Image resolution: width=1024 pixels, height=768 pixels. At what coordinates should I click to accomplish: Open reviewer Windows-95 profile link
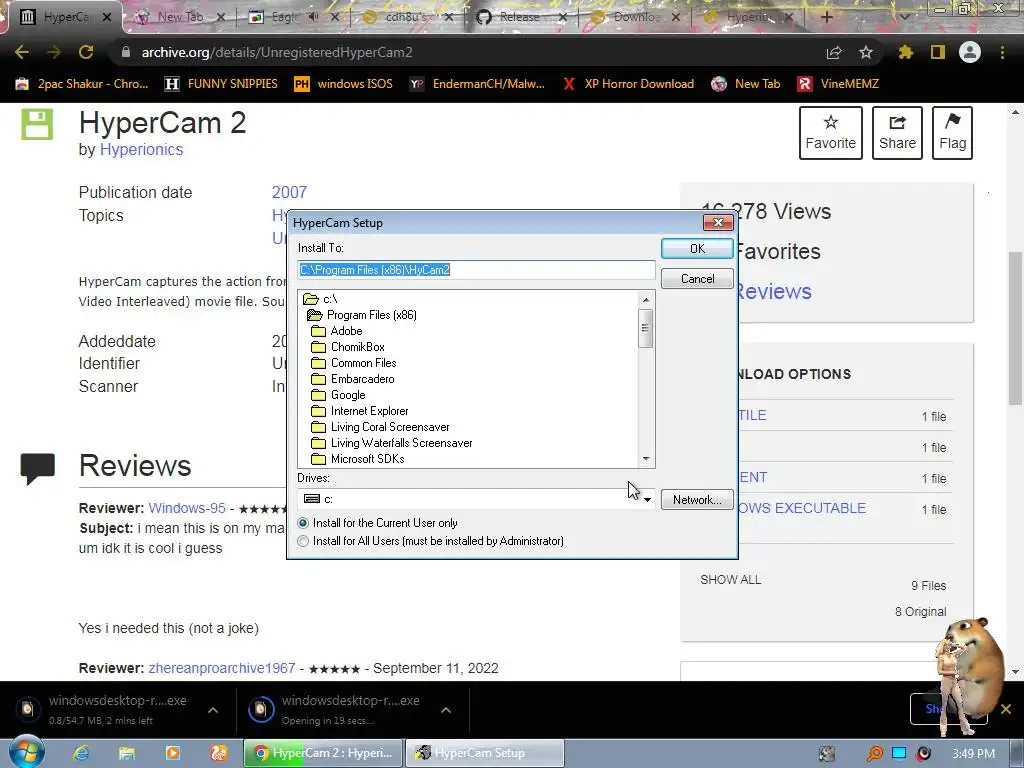point(187,508)
